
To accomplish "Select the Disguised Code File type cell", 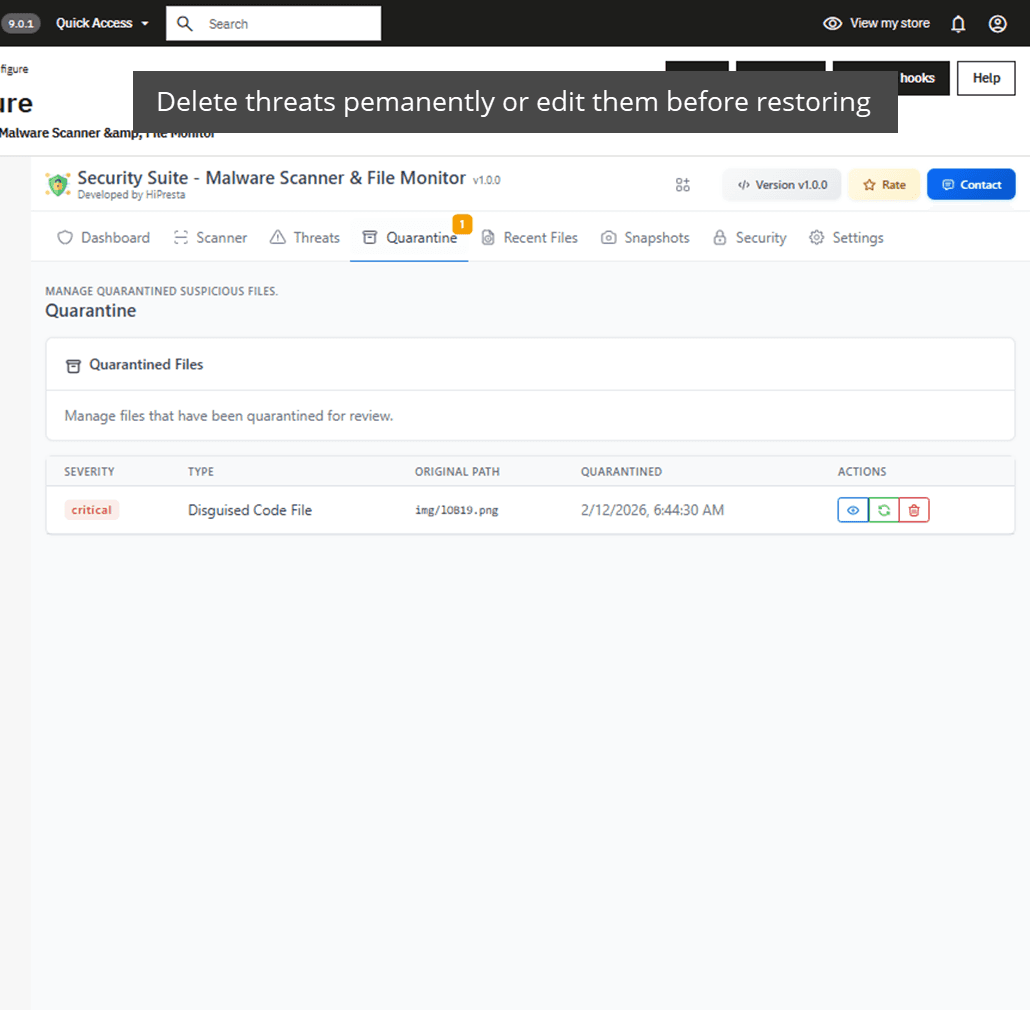I will (x=250, y=510).
